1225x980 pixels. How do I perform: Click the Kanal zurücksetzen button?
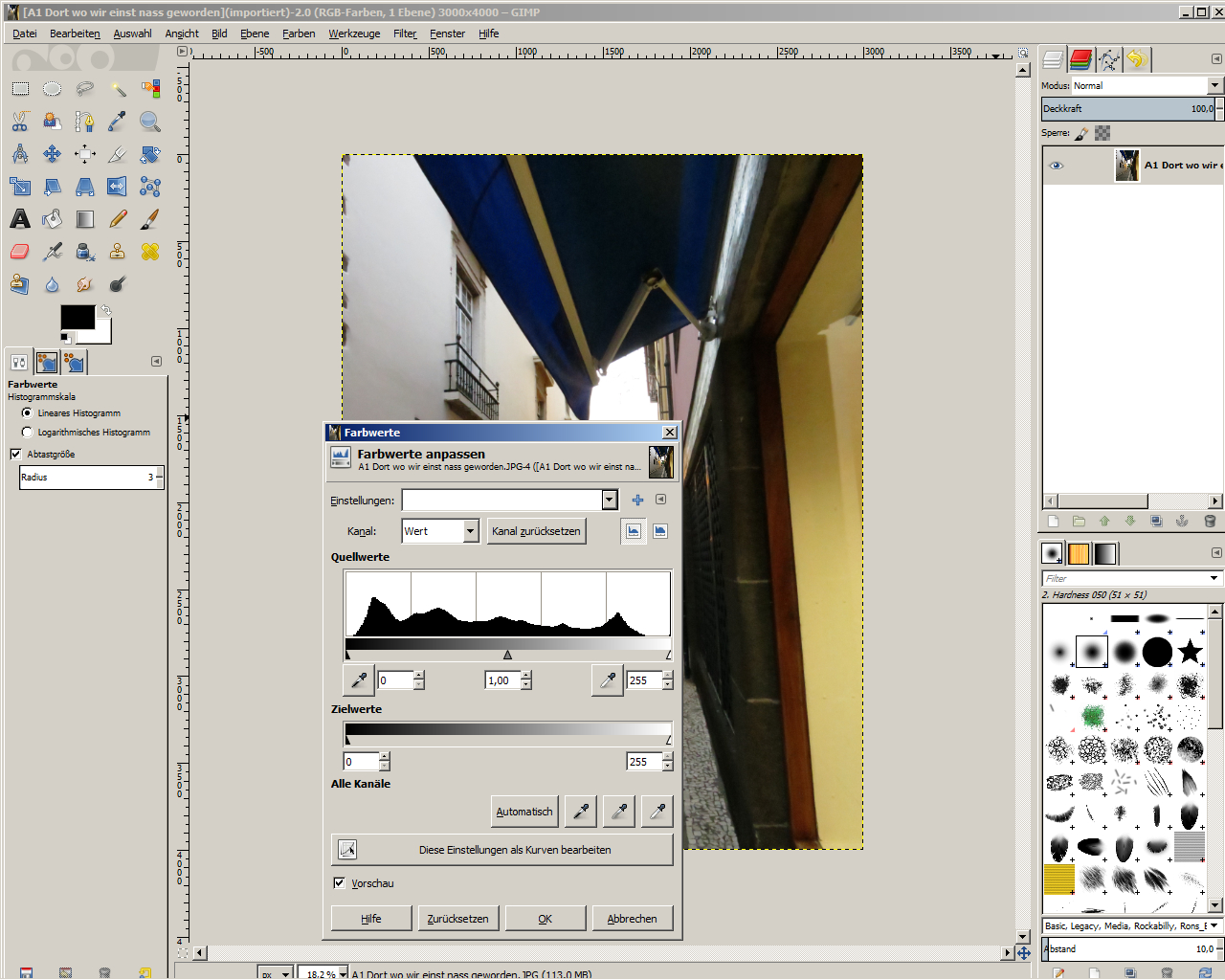point(536,531)
